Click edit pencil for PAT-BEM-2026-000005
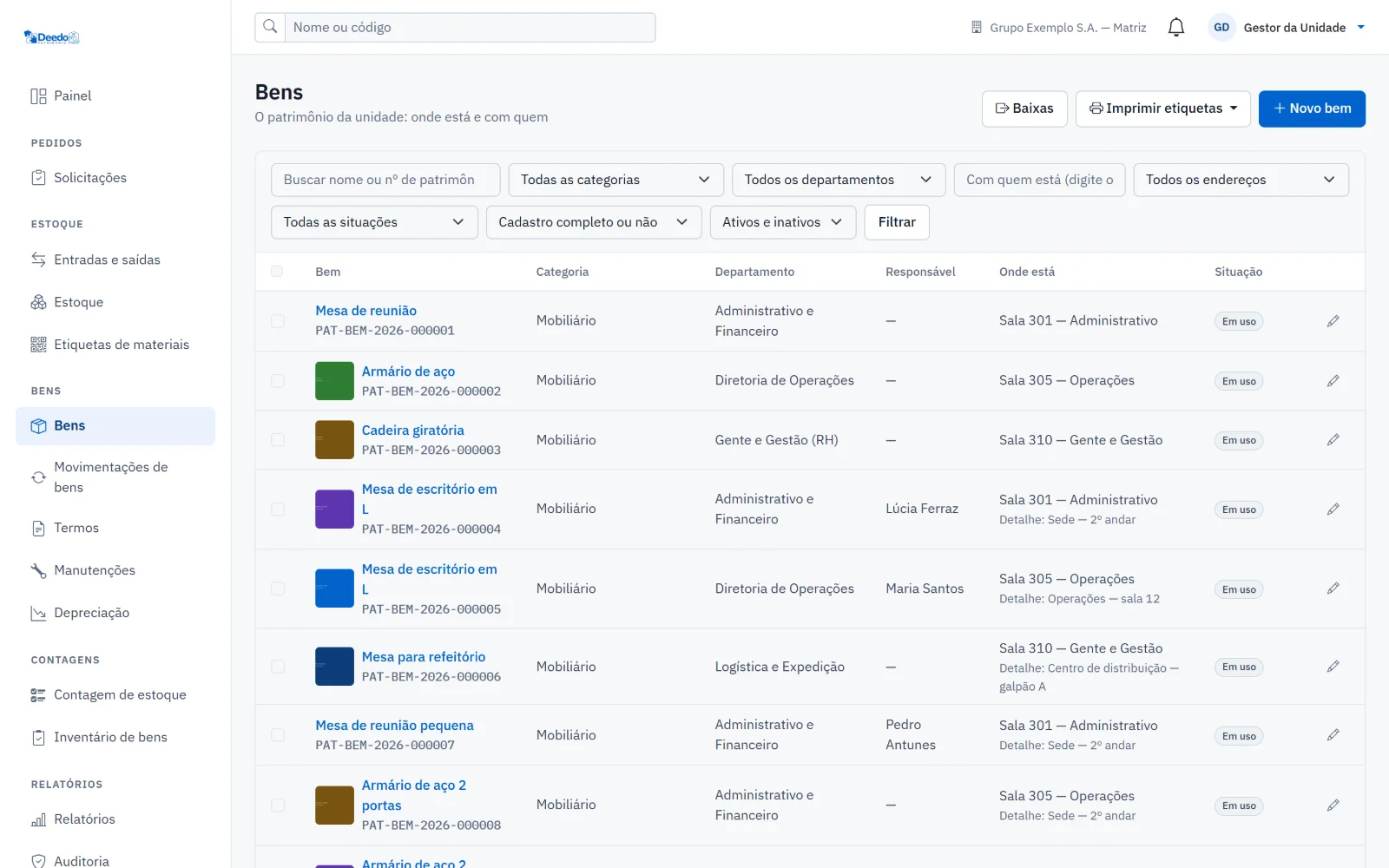 [1333, 589]
